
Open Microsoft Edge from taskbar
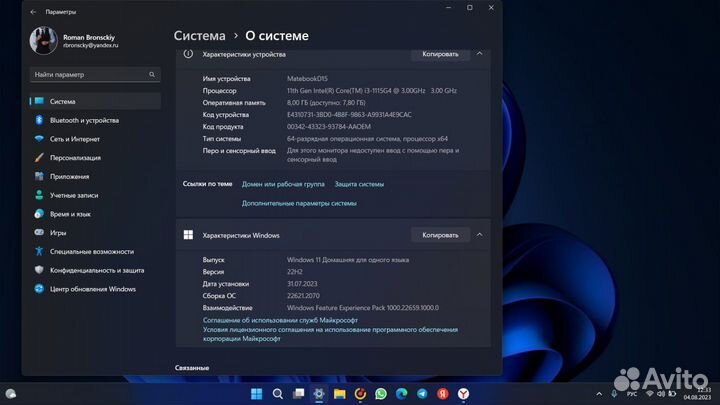pyautogui.click(x=401, y=394)
